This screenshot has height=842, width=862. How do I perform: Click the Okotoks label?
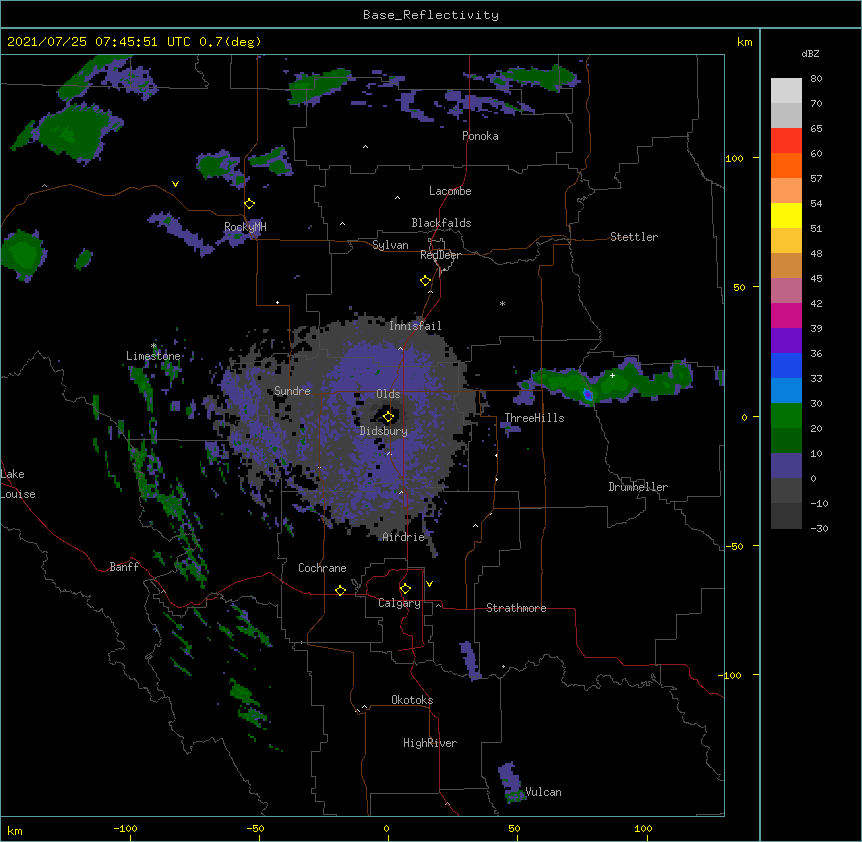point(412,700)
